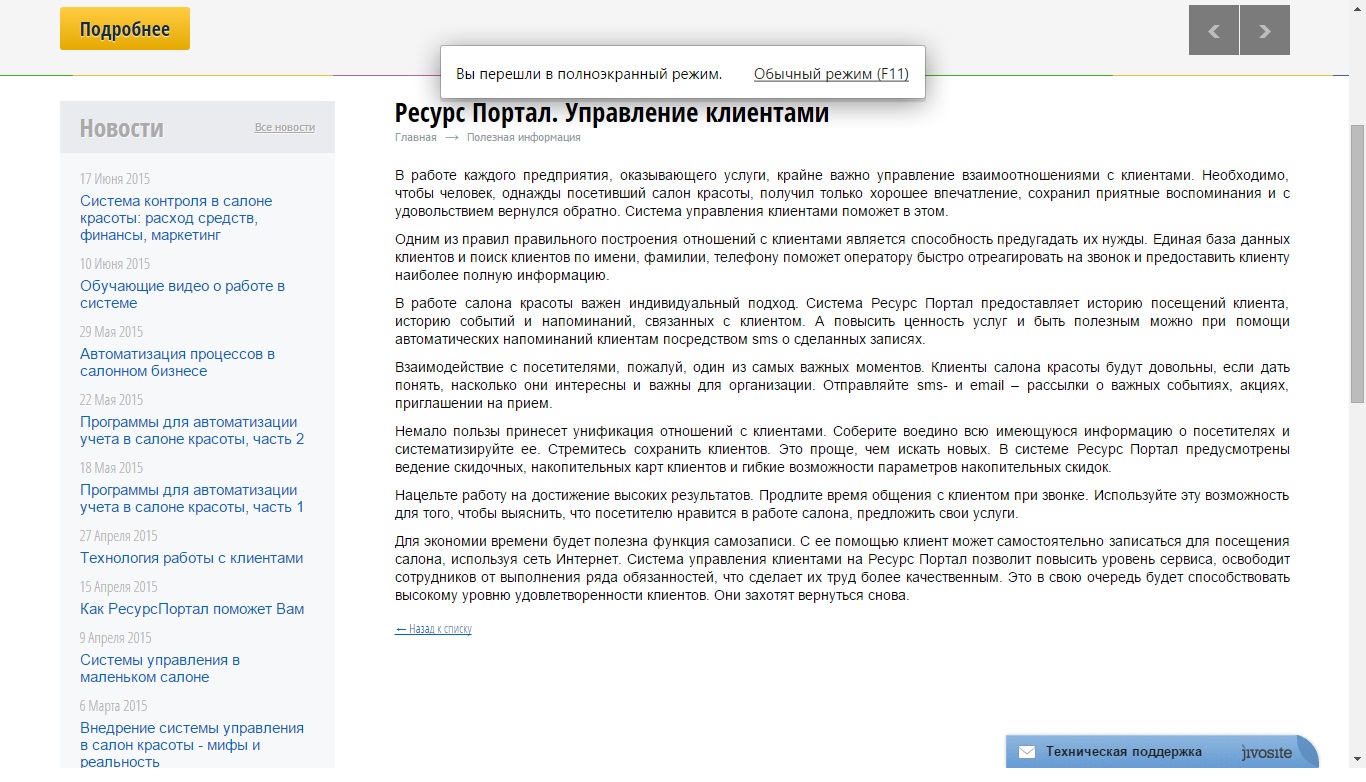The height and width of the screenshot is (782, 1366).
Task: Click the Новости sidebar heading
Action: [121, 128]
